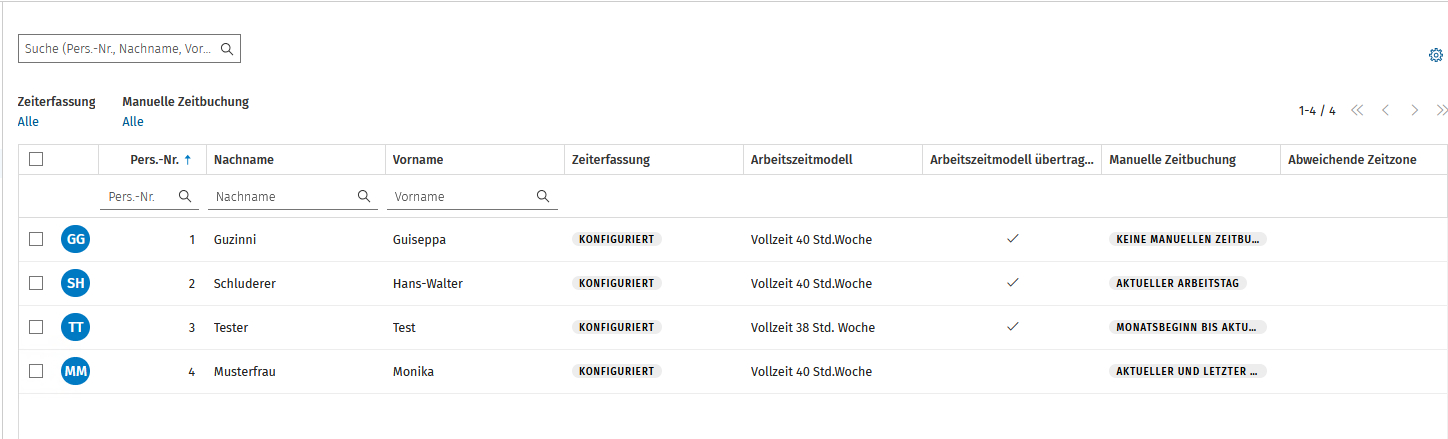Click the magnifier icon in main search box
This screenshot has height=439, width=1448.
click(x=227, y=48)
